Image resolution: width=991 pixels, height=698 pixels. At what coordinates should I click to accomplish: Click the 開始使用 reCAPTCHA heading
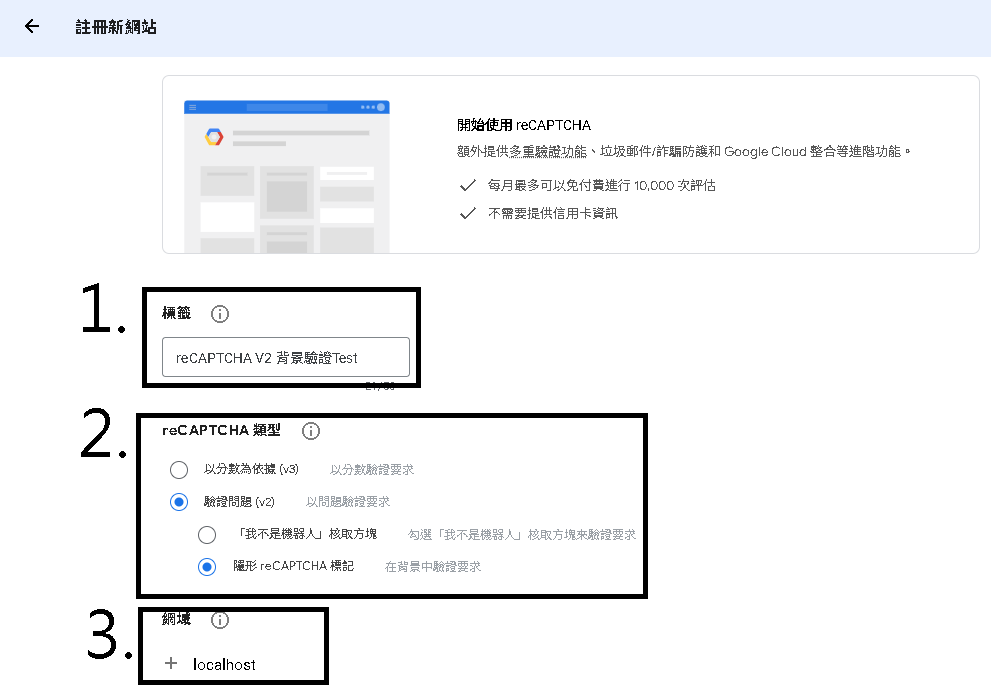click(x=523, y=125)
